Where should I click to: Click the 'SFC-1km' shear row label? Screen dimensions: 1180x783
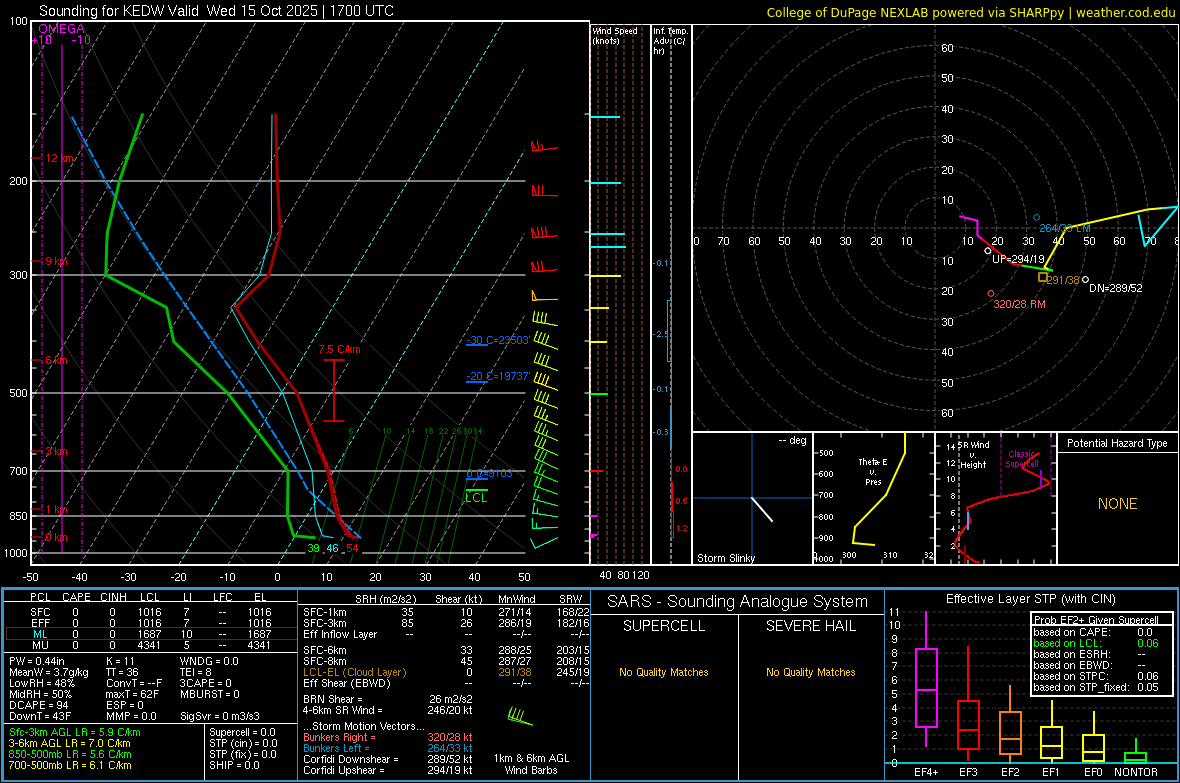[325, 612]
